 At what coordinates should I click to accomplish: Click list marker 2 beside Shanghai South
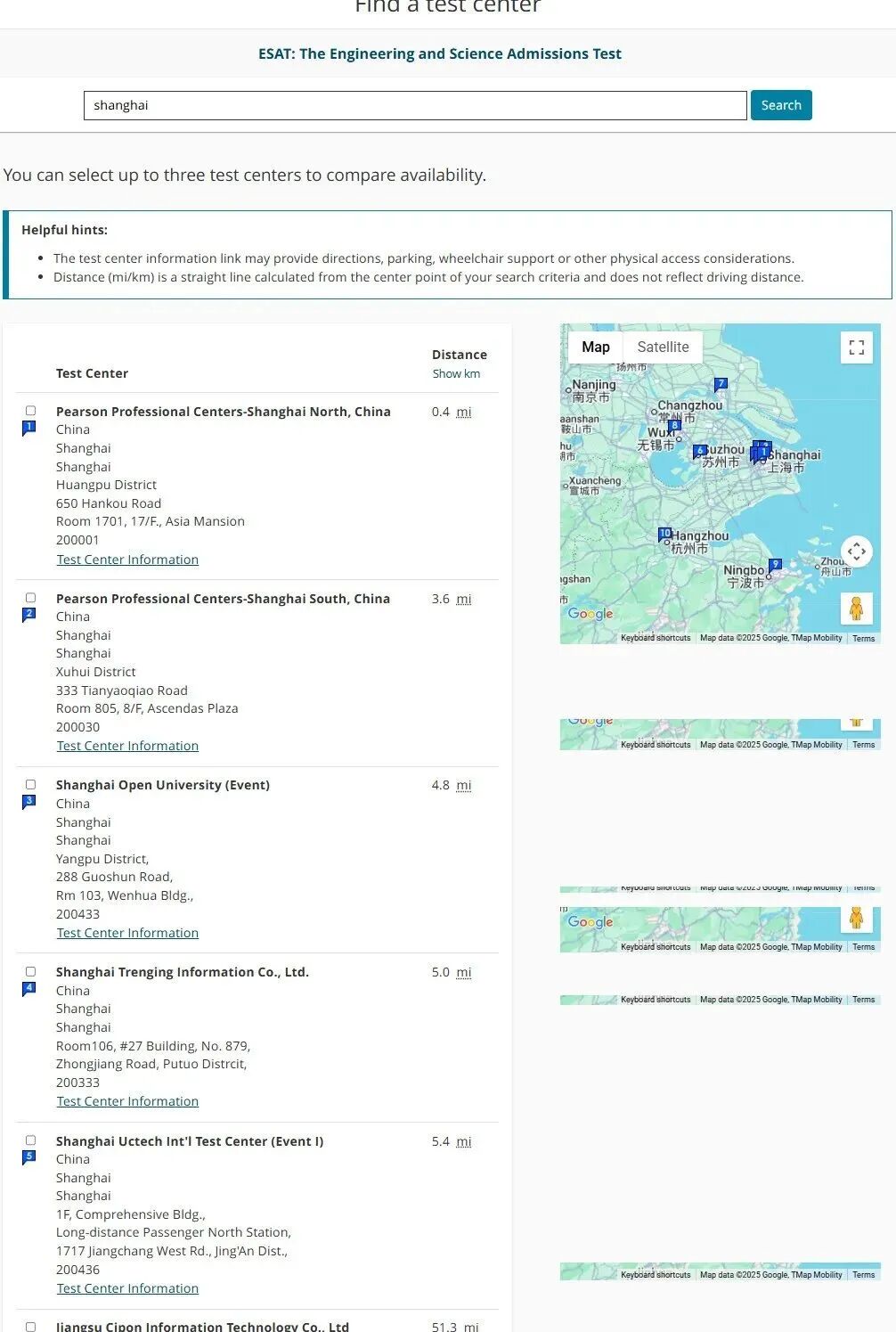tap(29, 615)
